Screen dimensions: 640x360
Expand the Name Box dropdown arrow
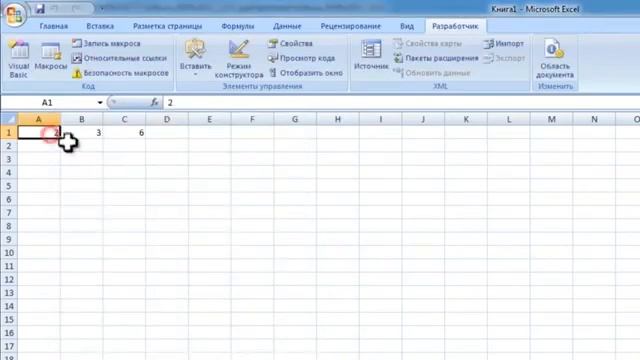[100, 103]
